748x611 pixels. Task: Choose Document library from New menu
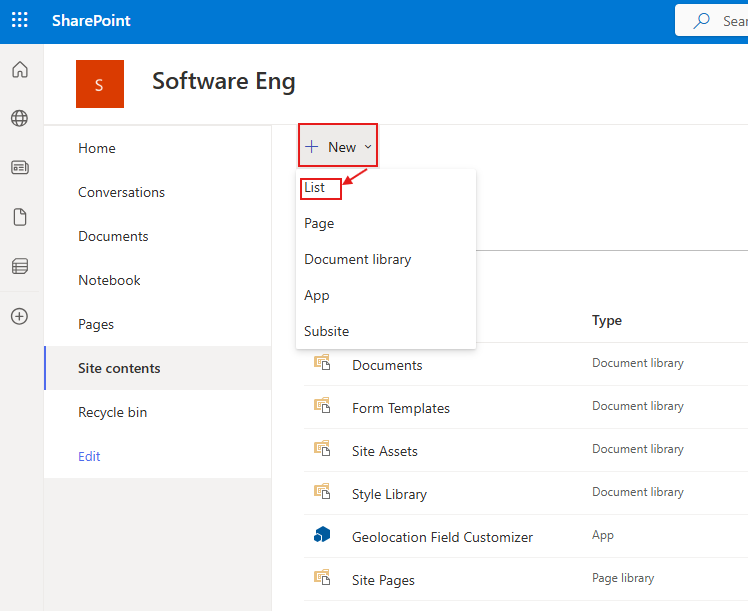[x=357, y=259]
